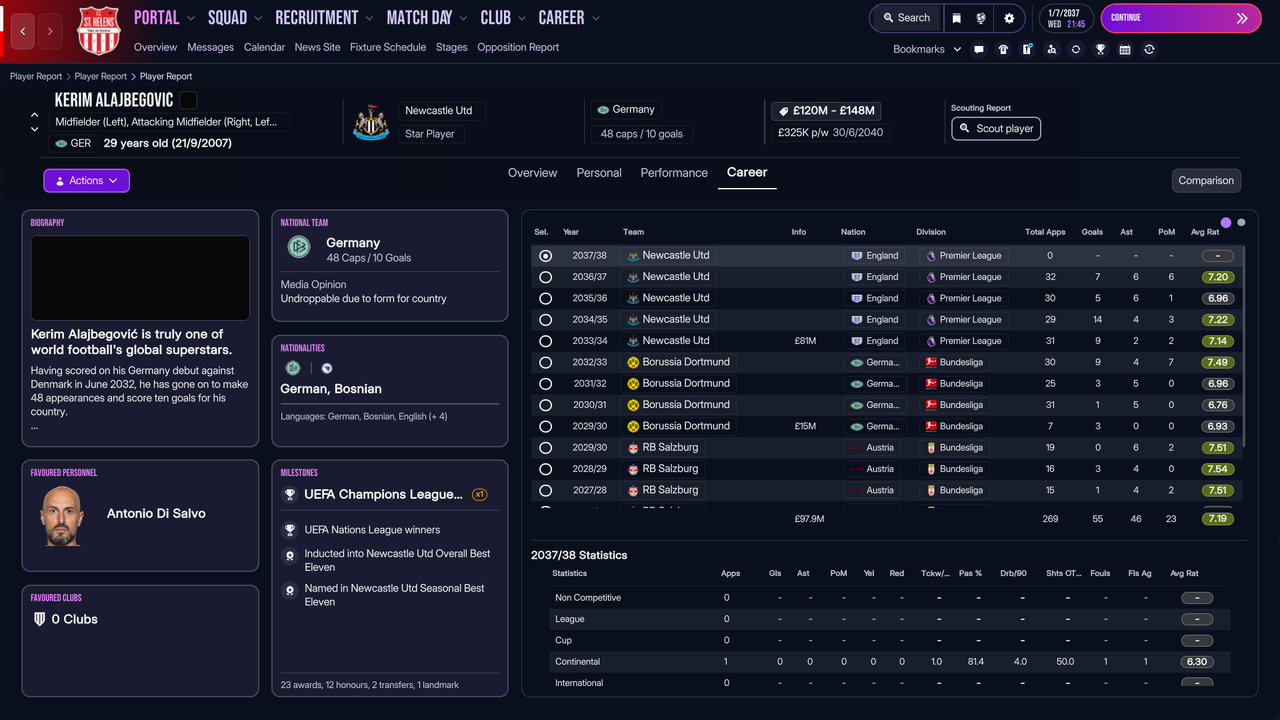The image size is (1280, 720).
Task: Click the 1/7/2037 date and time display
Action: coord(1066,18)
